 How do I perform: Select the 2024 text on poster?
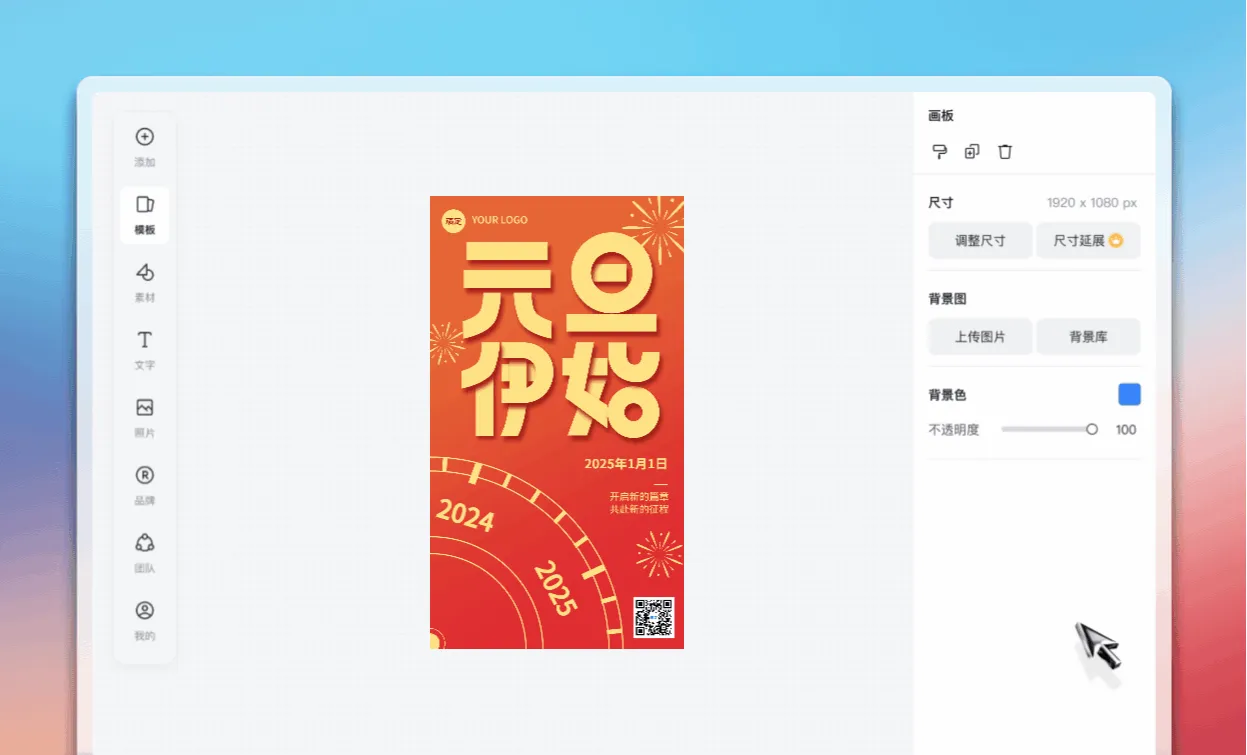(466, 516)
